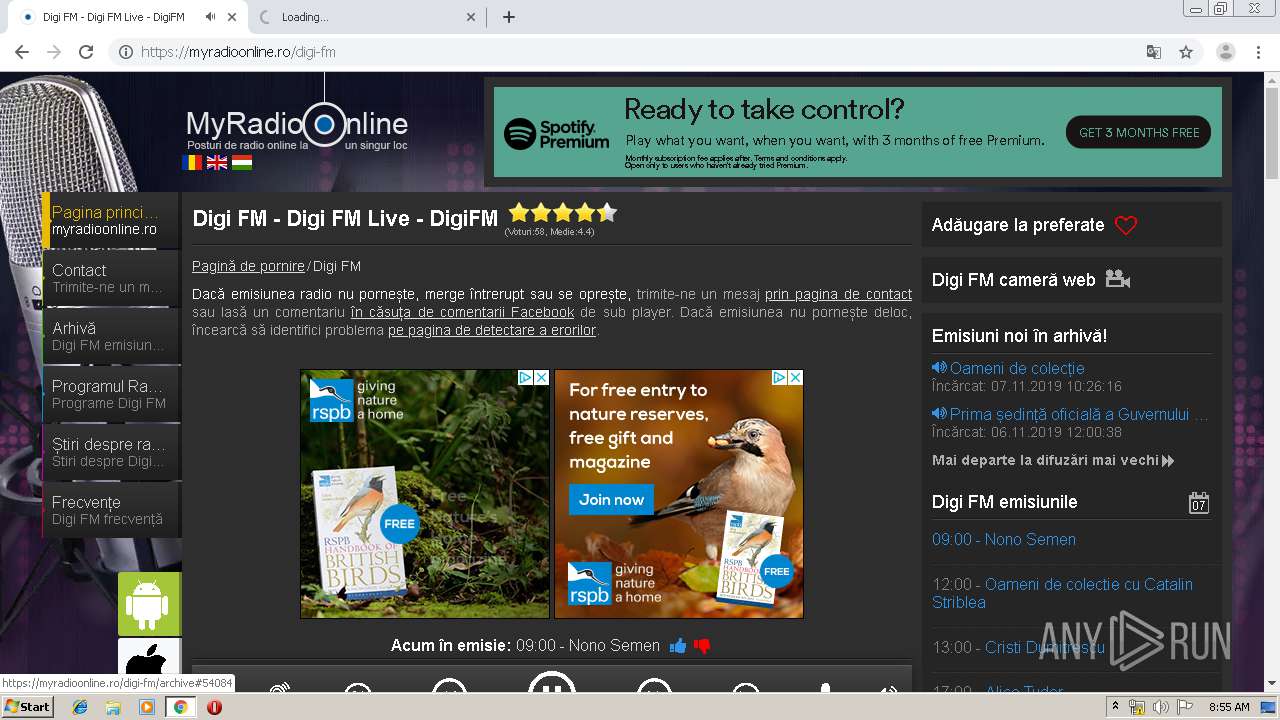1280x720 pixels.
Task: Click GET 3 MONTHS FREE button
Action: 1138,132
